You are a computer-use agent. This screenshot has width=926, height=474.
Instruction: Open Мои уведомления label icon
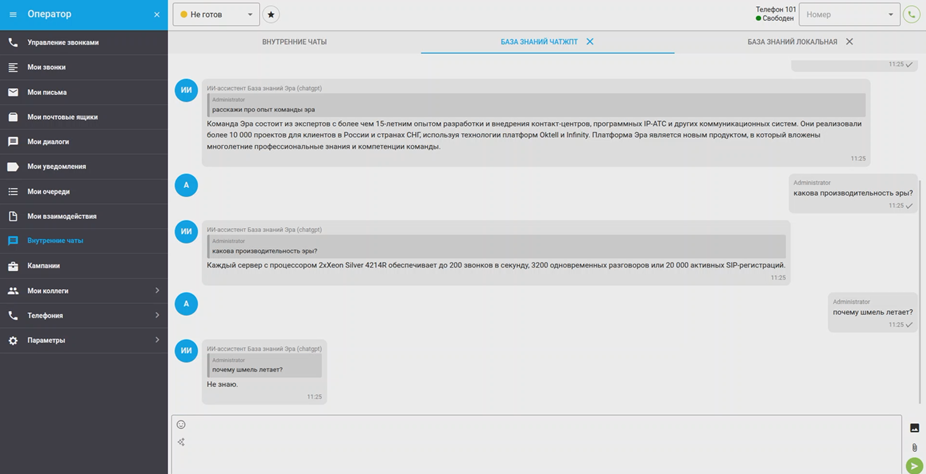click(x=13, y=166)
